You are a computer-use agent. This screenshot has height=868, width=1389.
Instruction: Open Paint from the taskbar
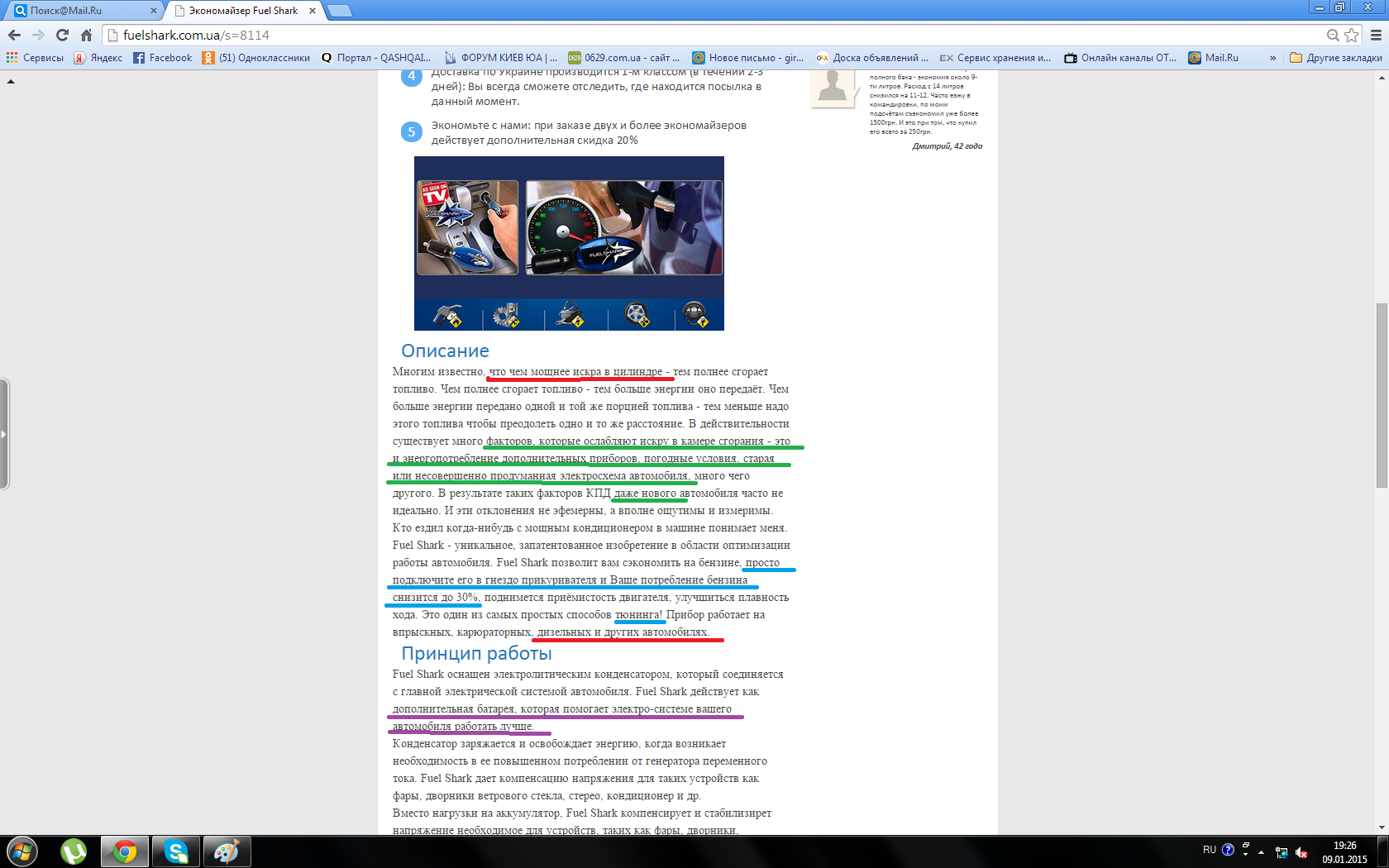tap(227, 851)
